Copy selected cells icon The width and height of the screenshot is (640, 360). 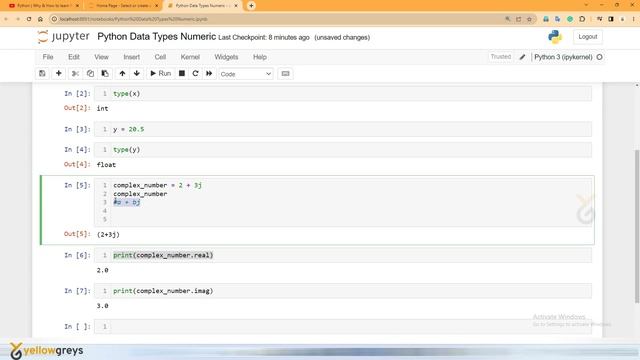tap(90, 73)
